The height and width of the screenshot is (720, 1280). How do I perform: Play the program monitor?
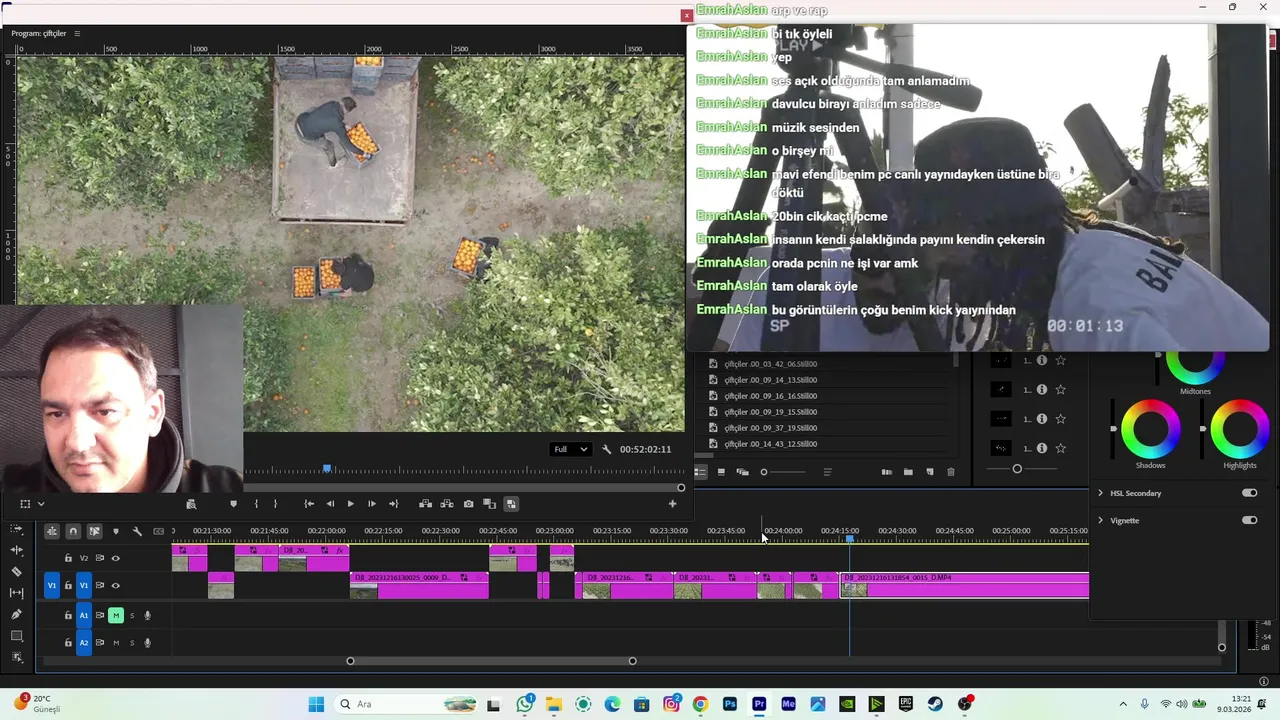tap(350, 504)
